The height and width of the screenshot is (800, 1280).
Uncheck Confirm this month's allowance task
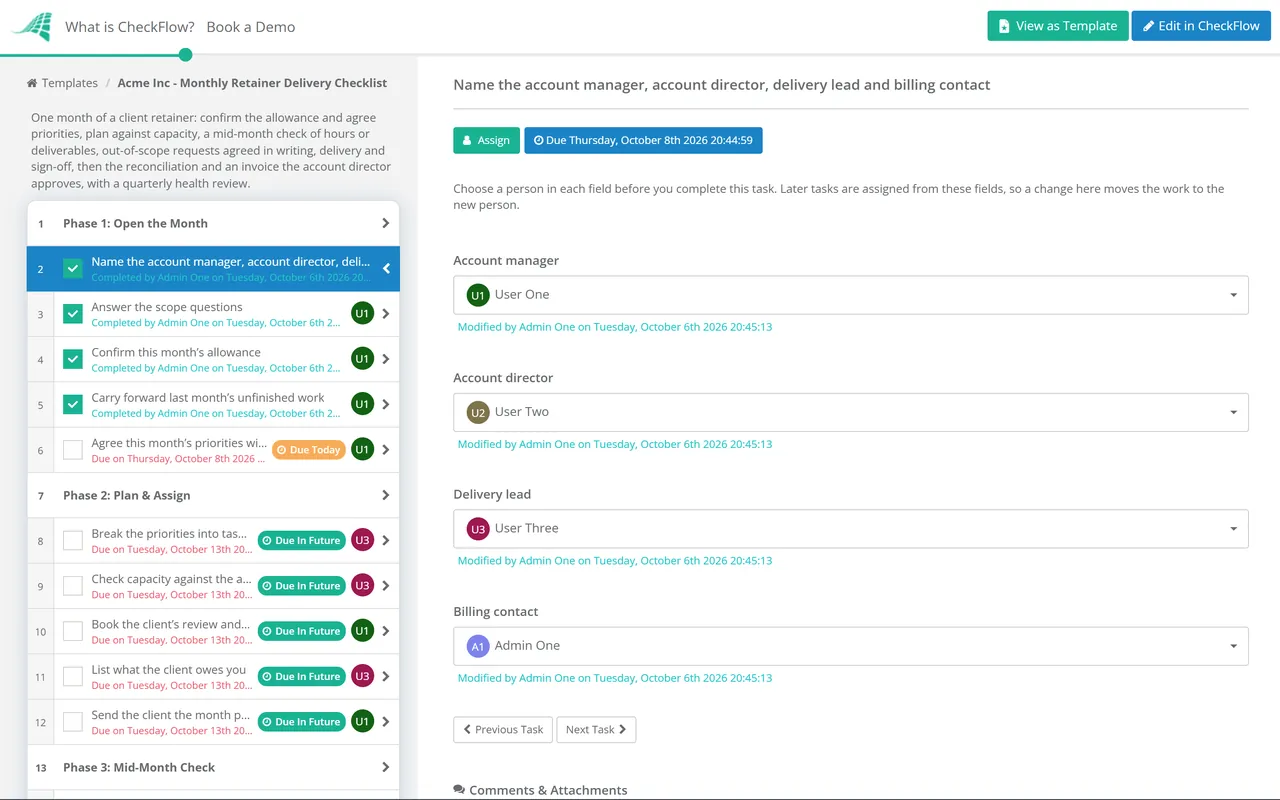[73, 359]
